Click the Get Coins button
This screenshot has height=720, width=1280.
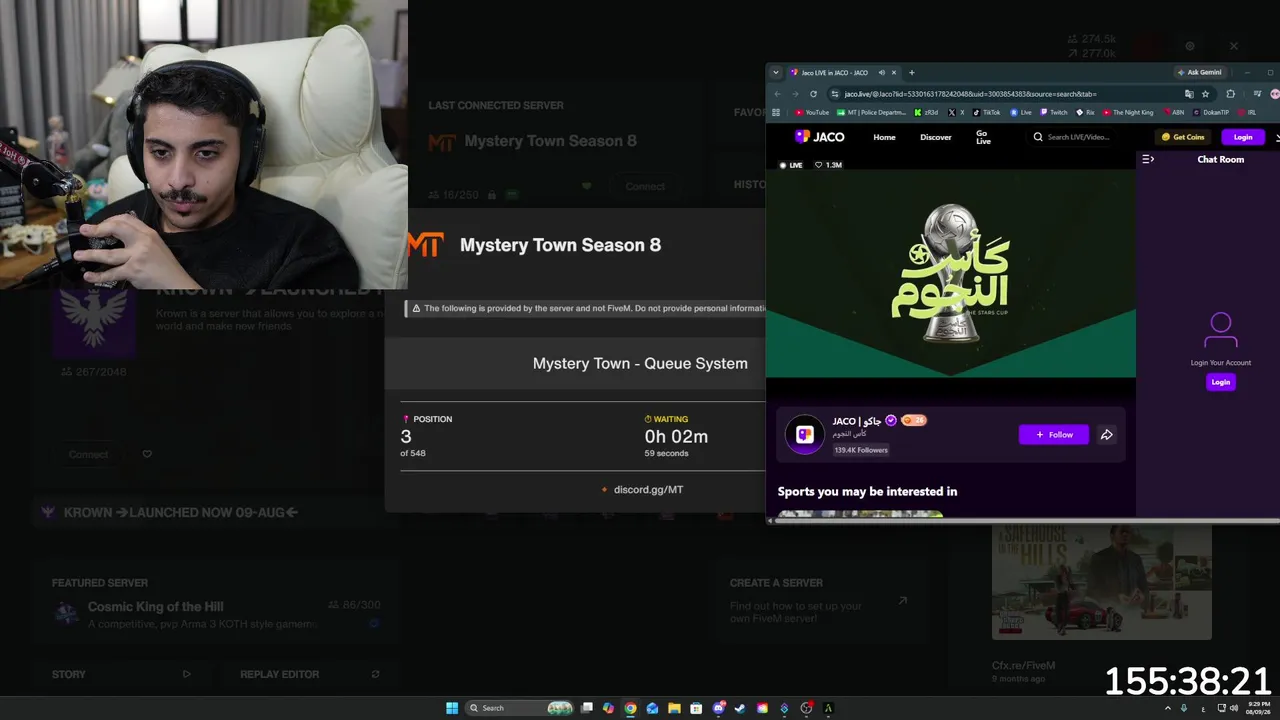click(1183, 137)
